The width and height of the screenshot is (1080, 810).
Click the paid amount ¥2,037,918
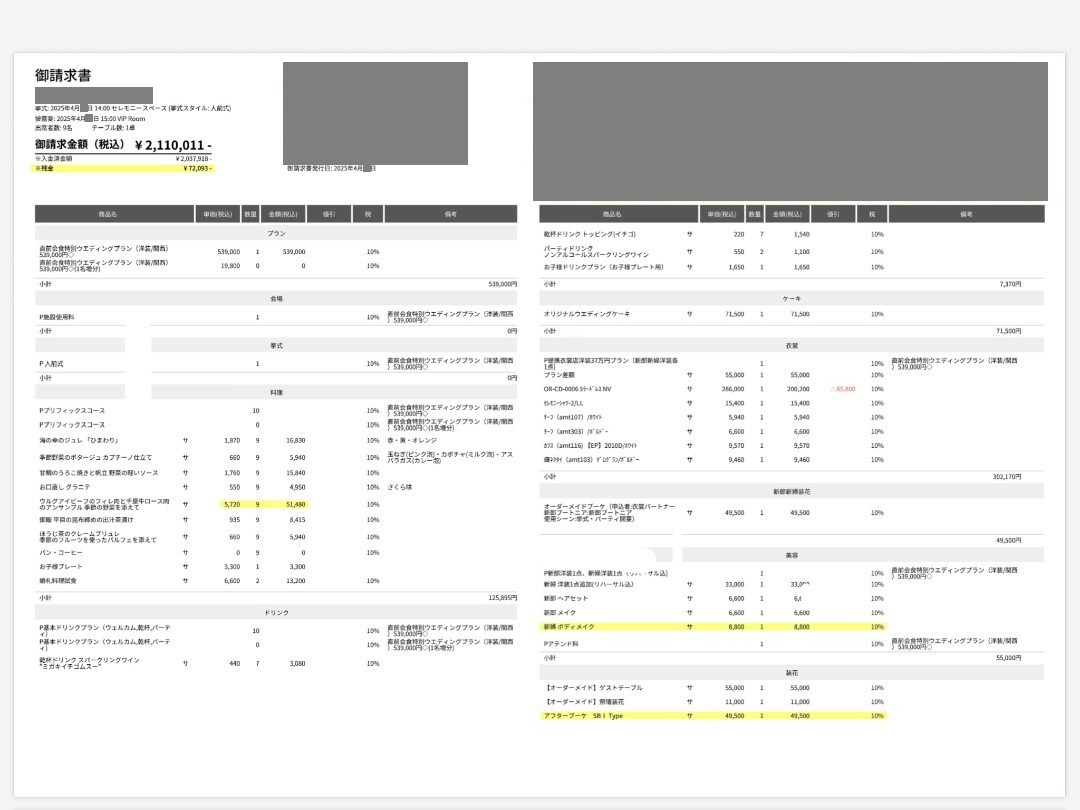tap(193, 158)
